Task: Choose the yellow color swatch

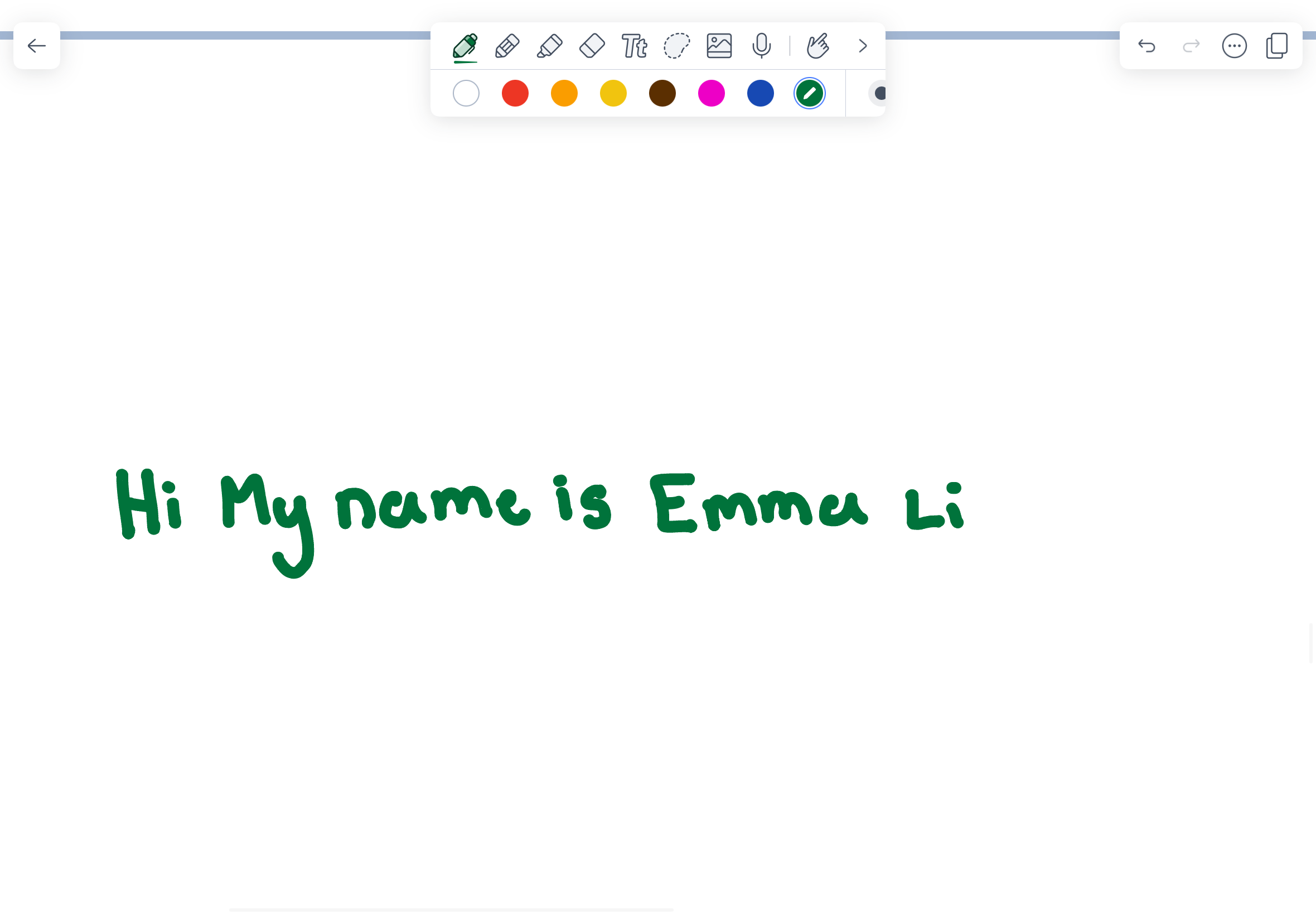Action: (x=613, y=93)
